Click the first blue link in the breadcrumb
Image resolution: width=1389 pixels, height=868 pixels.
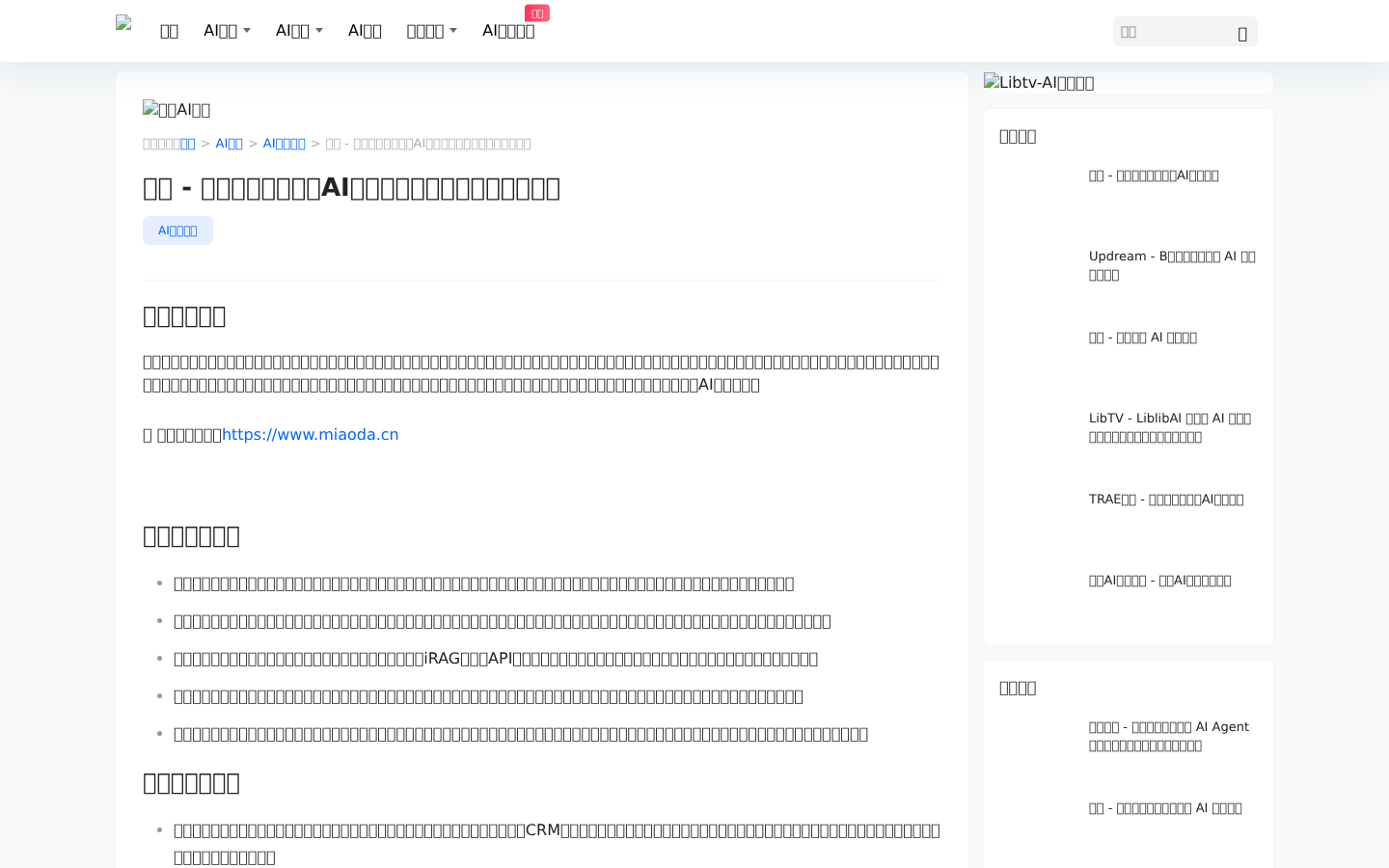187,144
